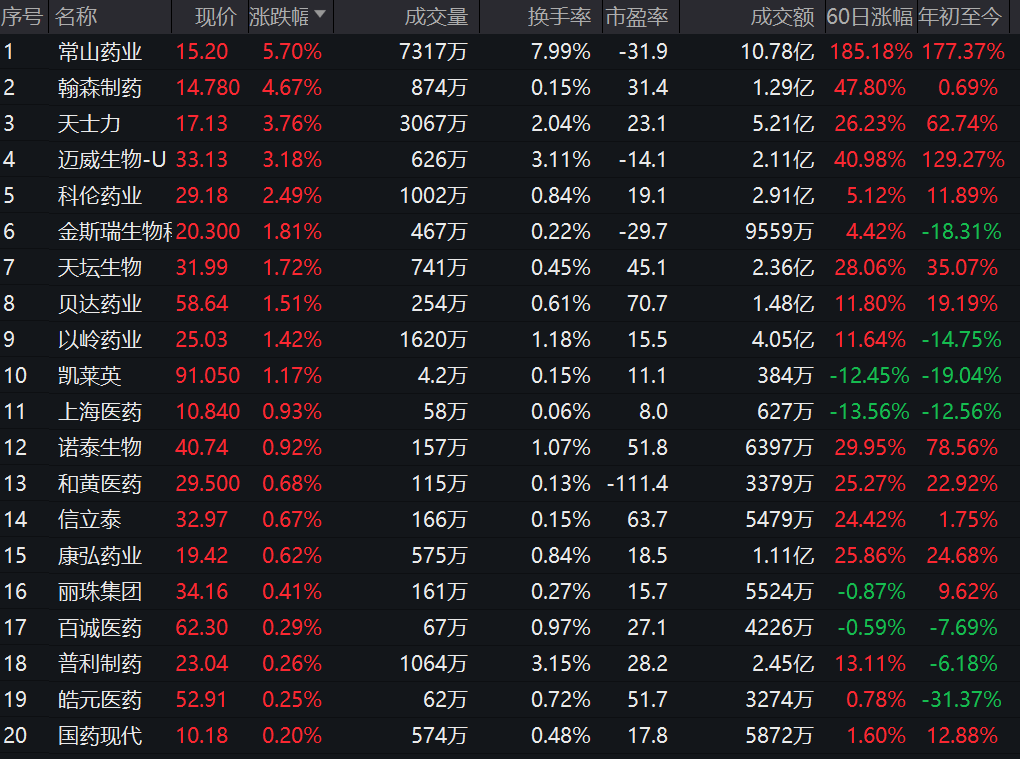Screen dimensions: 1020x759
Task: Open the 天士力 stock entry
Action: click(89, 124)
